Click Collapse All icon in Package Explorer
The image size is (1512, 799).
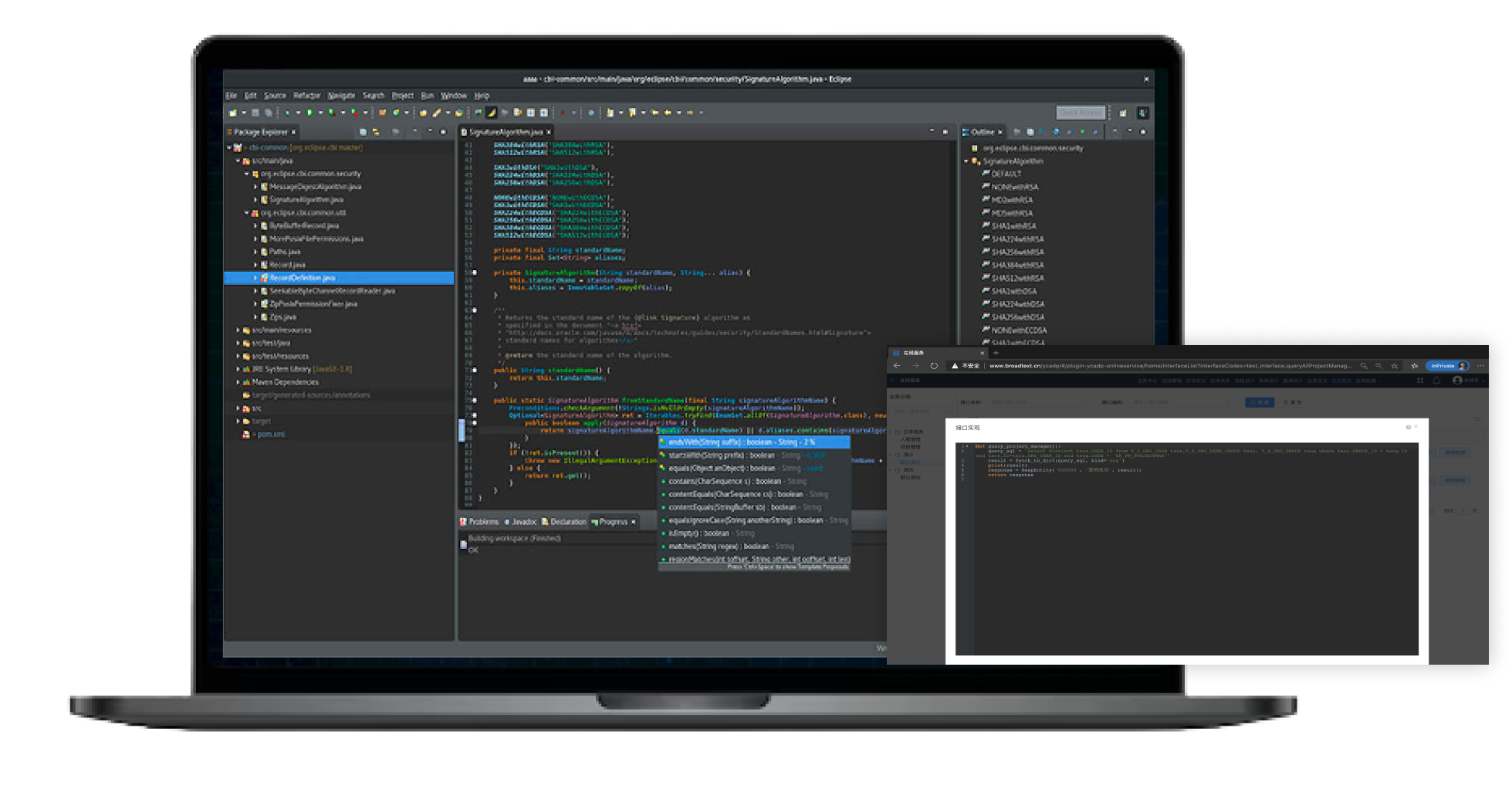[x=363, y=132]
